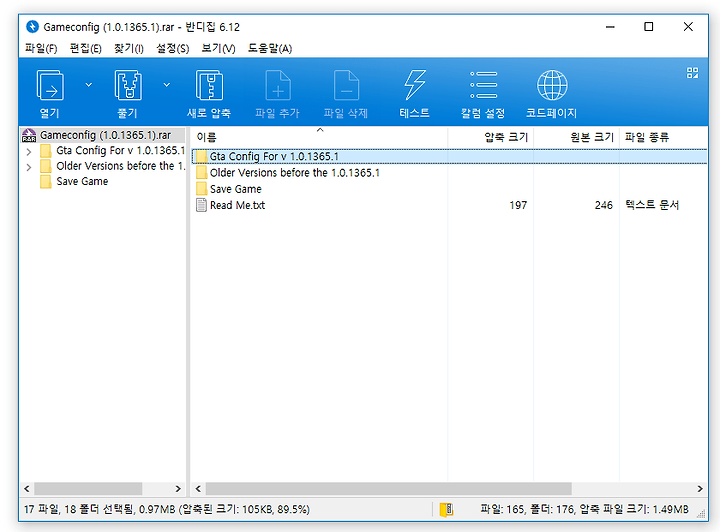Expand Gta Config For v tree node
The height and width of the screenshot is (532, 720).
click(x=29, y=151)
